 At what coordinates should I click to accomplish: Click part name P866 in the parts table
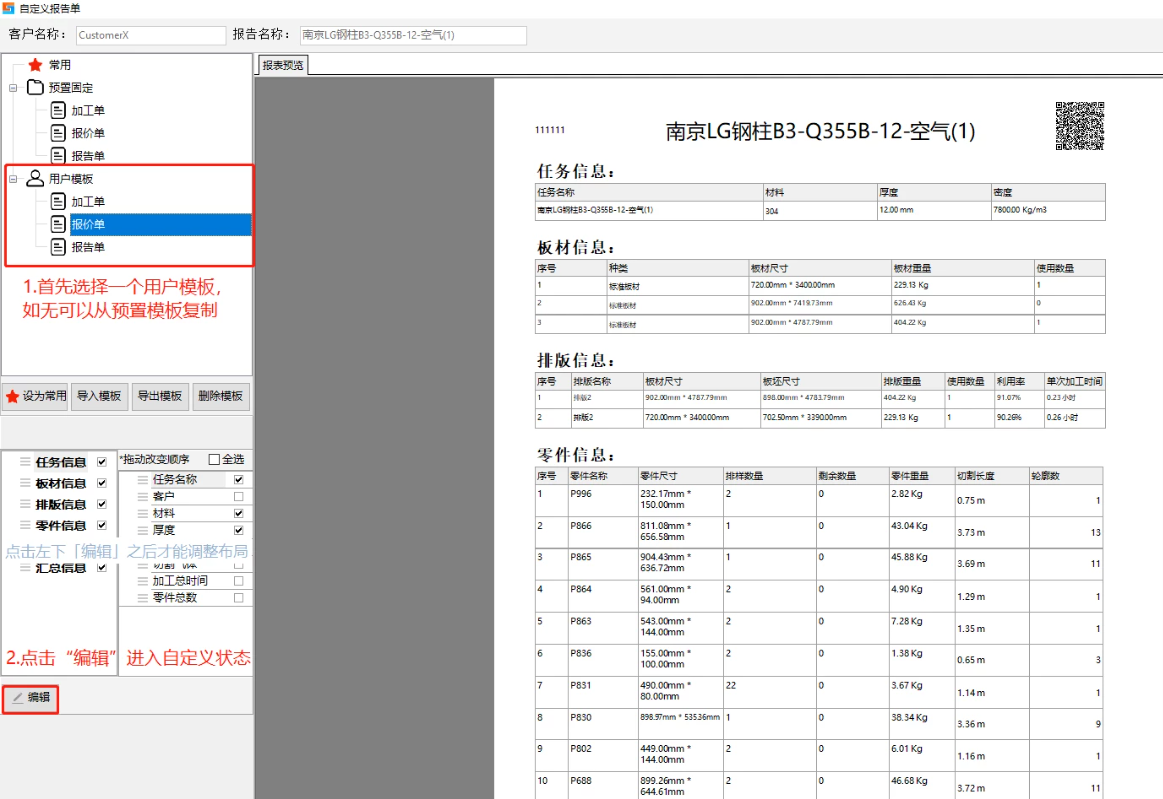point(581,526)
